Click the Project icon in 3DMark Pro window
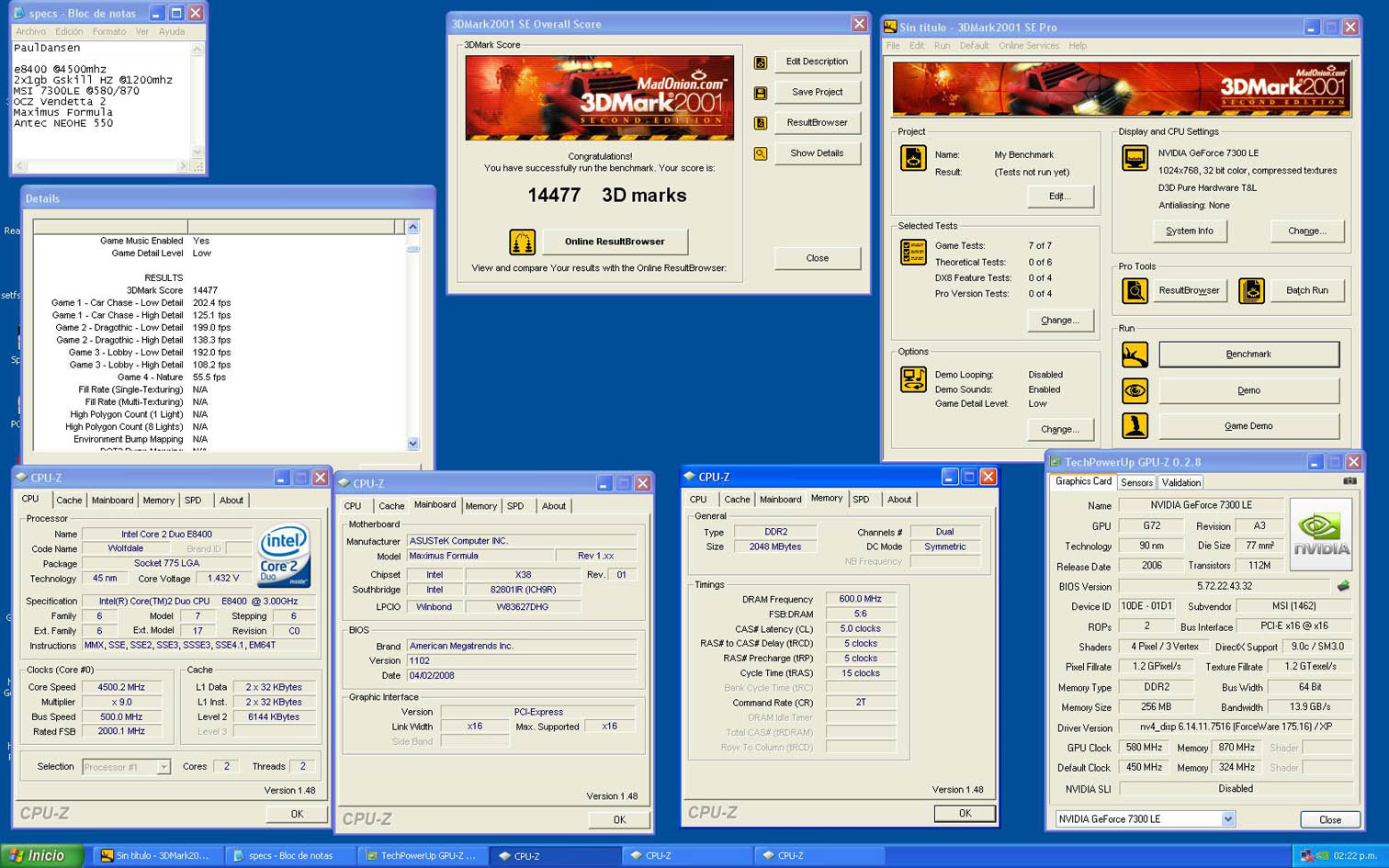Viewport: 1389px width, 868px height. click(913, 158)
